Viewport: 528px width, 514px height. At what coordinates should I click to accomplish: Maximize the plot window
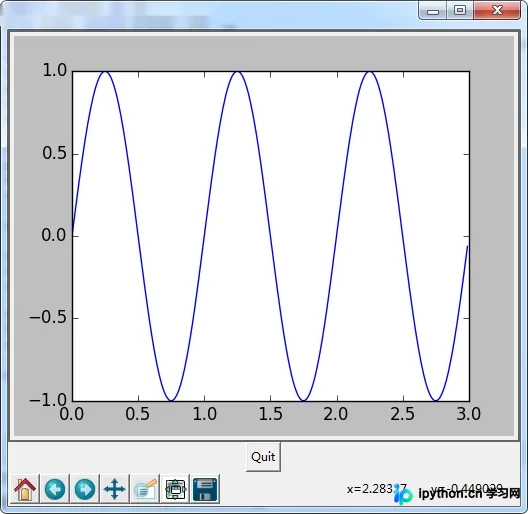click(460, 10)
